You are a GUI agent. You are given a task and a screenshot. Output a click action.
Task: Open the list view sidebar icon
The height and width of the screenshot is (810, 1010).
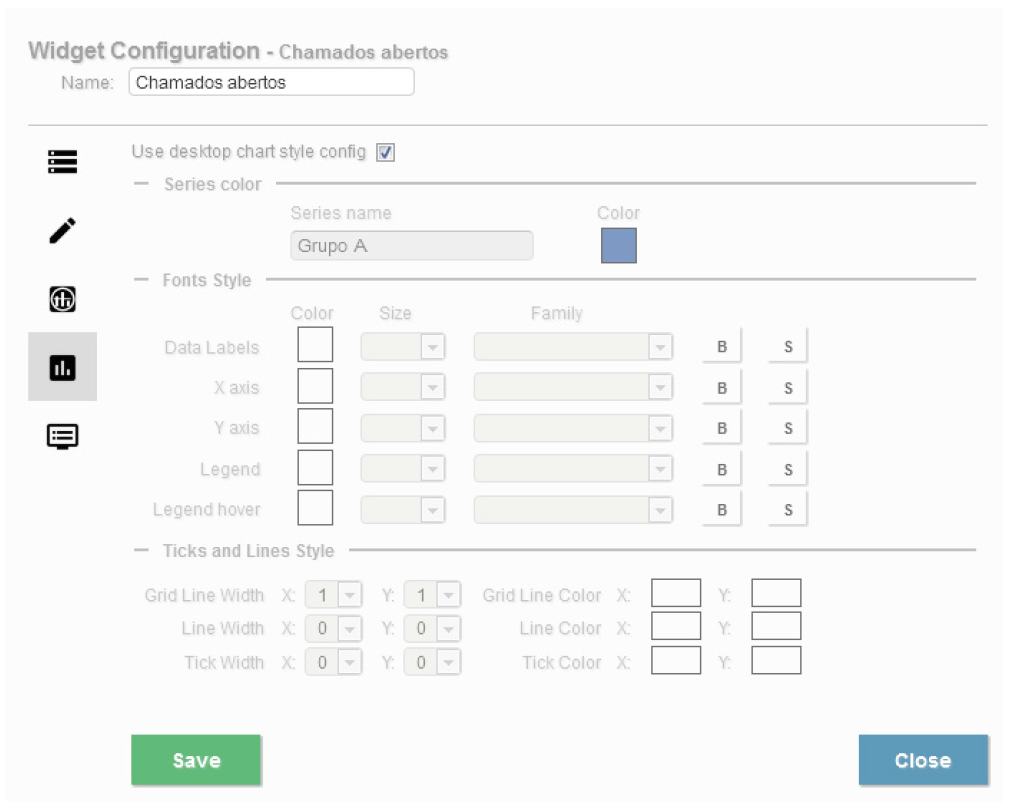click(62, 162)
